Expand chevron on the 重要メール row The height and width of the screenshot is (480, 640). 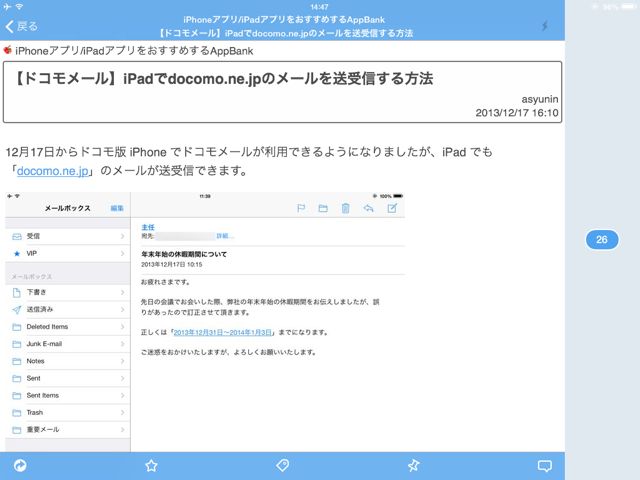122,429
